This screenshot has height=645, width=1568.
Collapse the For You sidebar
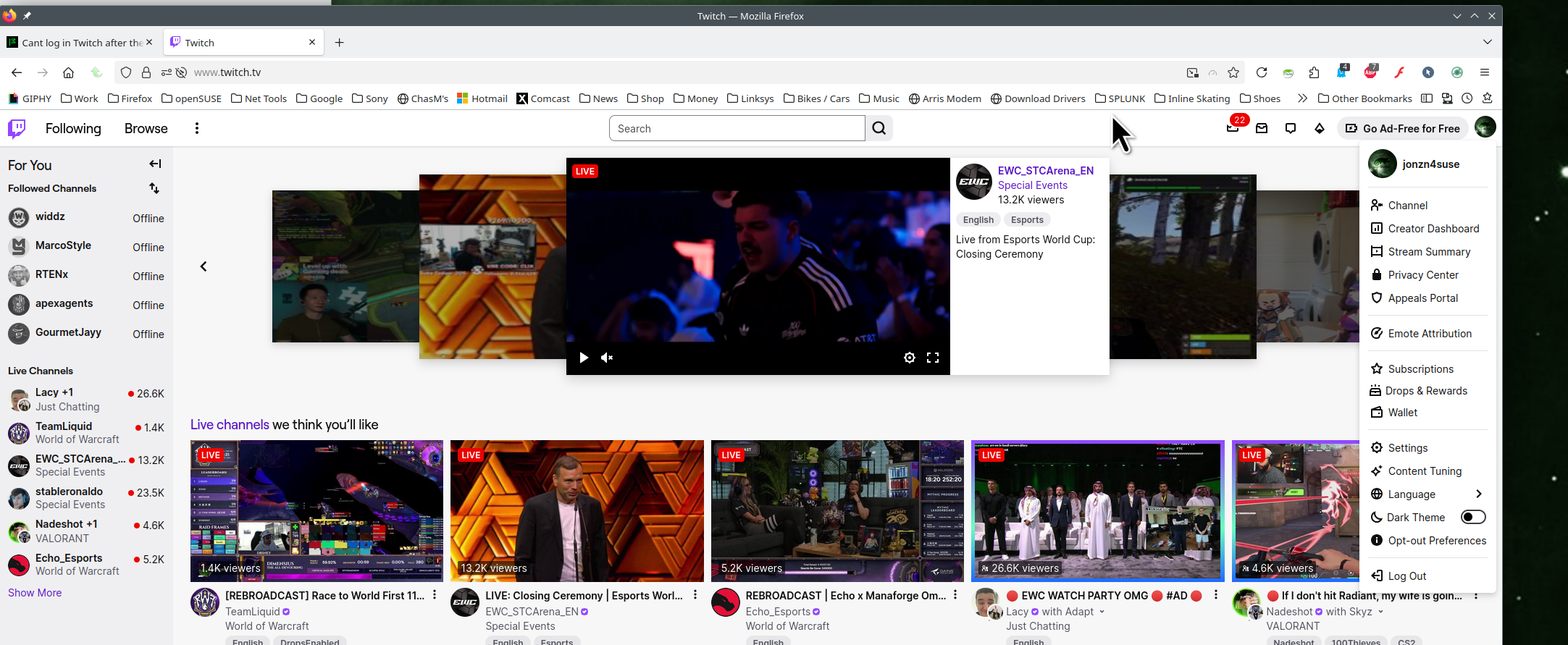155,164
